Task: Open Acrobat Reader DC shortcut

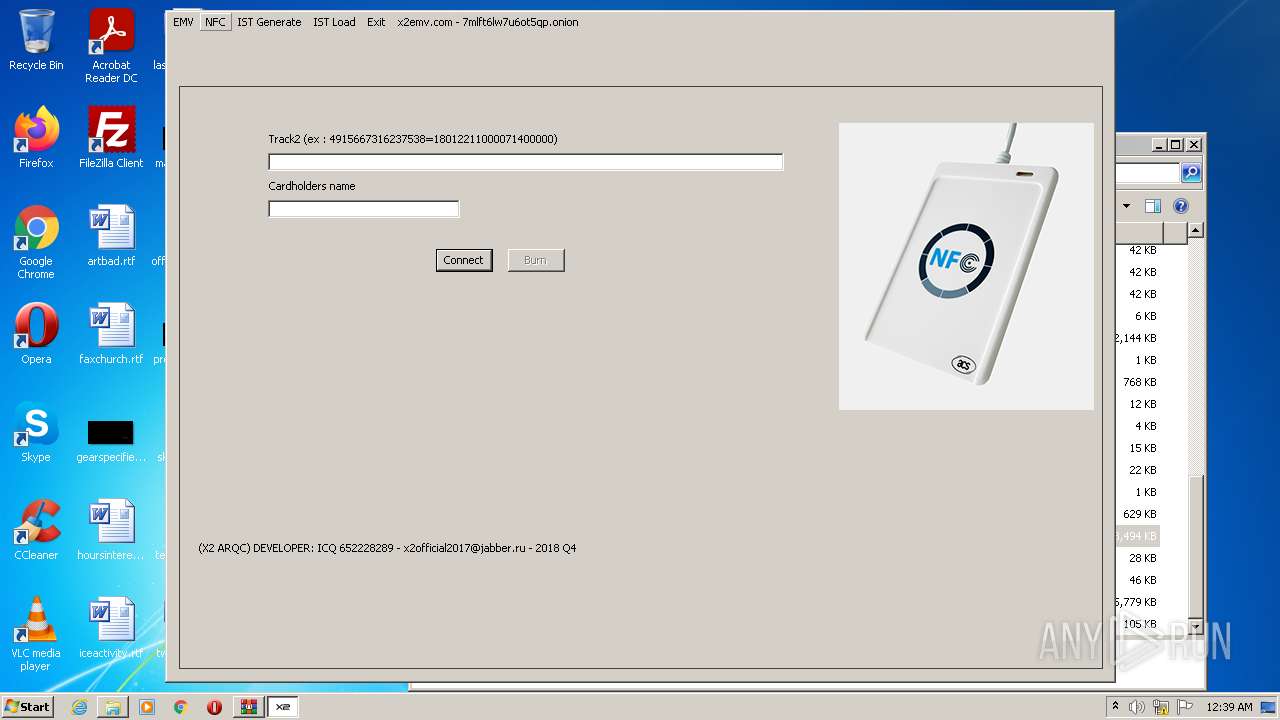Action: tap(111, 46)
